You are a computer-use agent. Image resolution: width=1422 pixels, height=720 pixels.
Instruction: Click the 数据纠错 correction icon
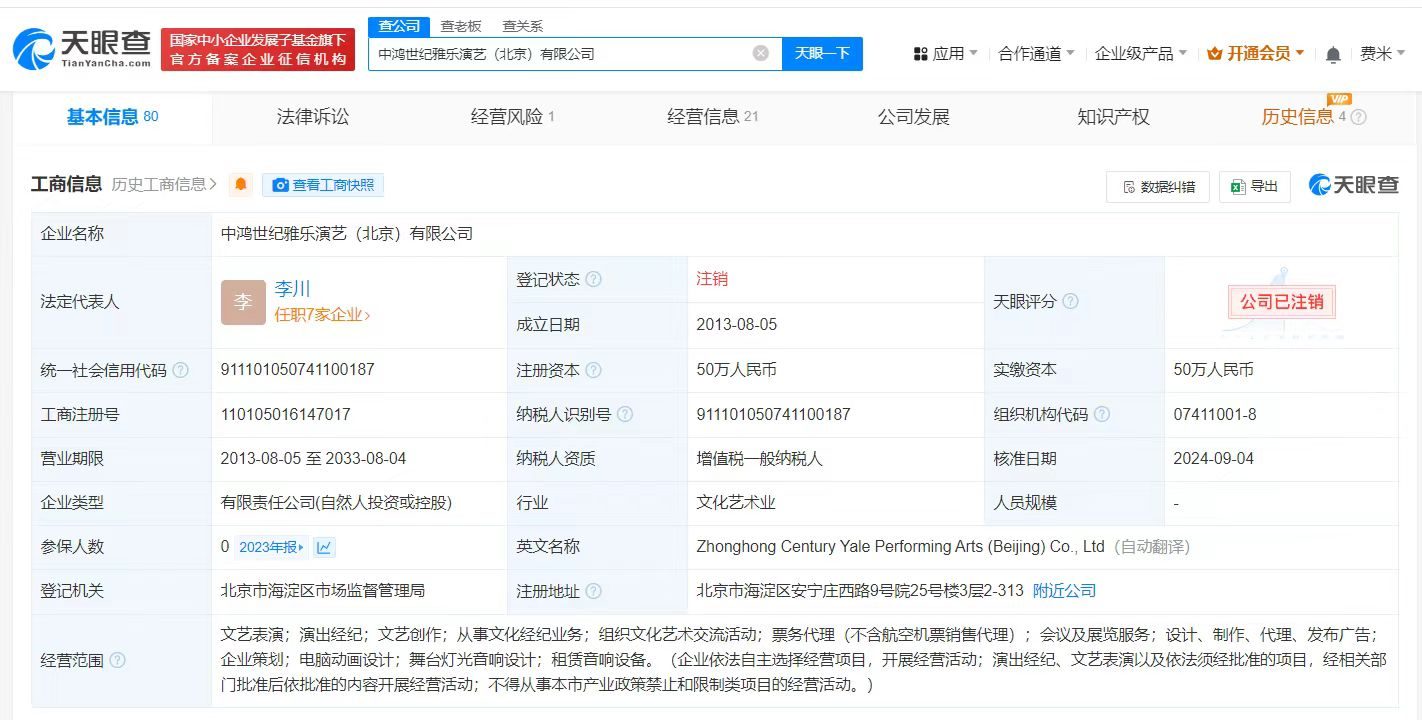1132,187
